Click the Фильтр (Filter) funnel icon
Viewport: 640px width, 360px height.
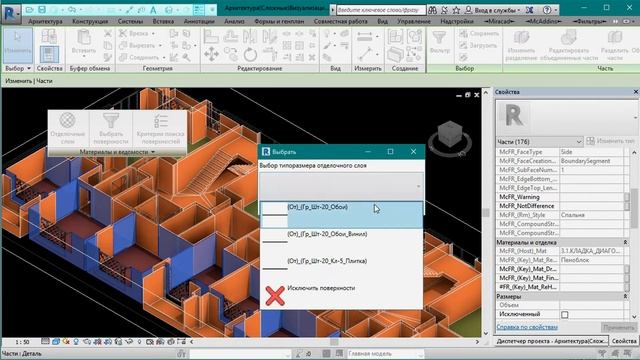(440, 42)
